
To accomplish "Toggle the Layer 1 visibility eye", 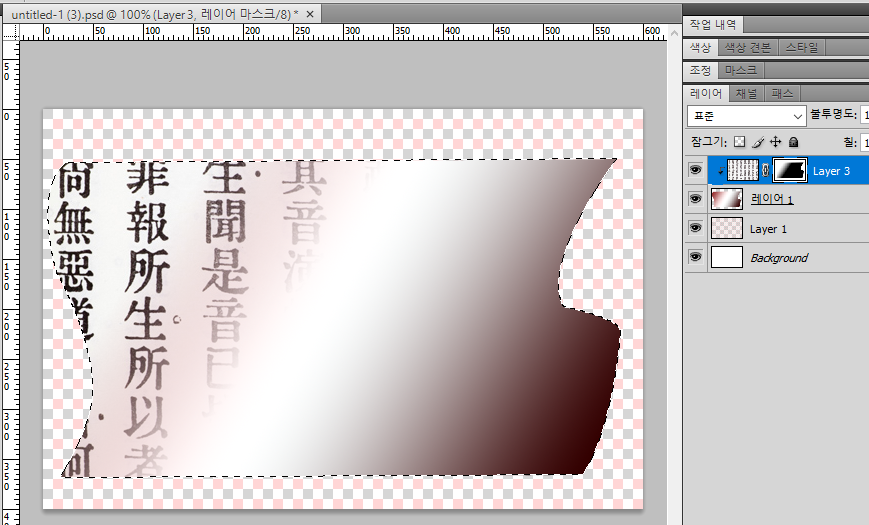I will (695, 229).
